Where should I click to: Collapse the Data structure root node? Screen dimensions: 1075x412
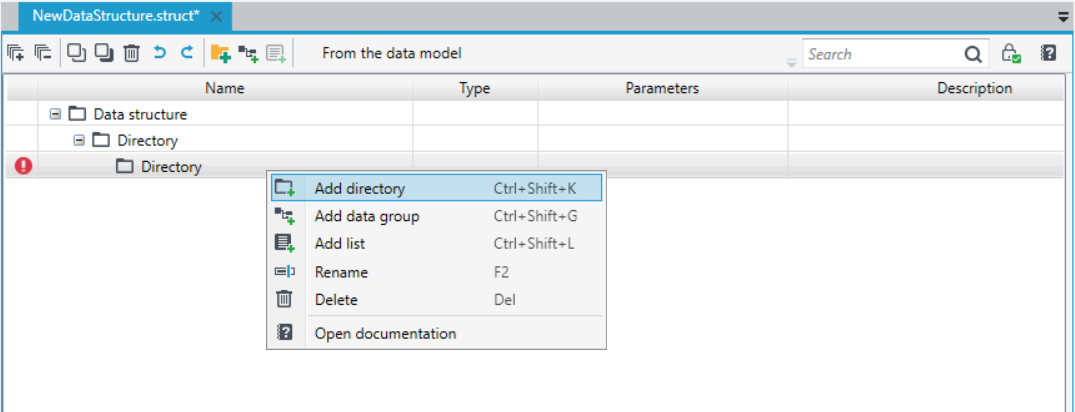tap(55, 114)
